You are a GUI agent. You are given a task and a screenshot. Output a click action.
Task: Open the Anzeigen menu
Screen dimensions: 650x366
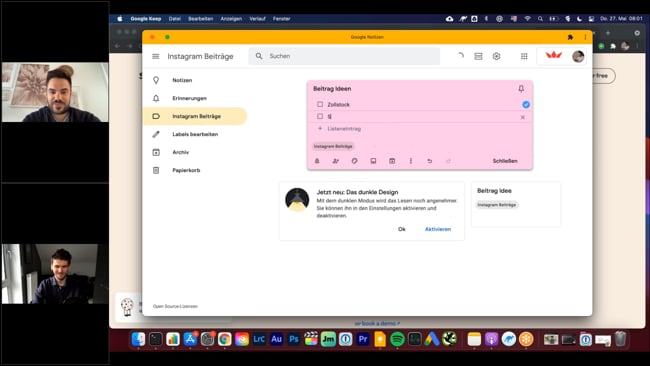(231, 19)
